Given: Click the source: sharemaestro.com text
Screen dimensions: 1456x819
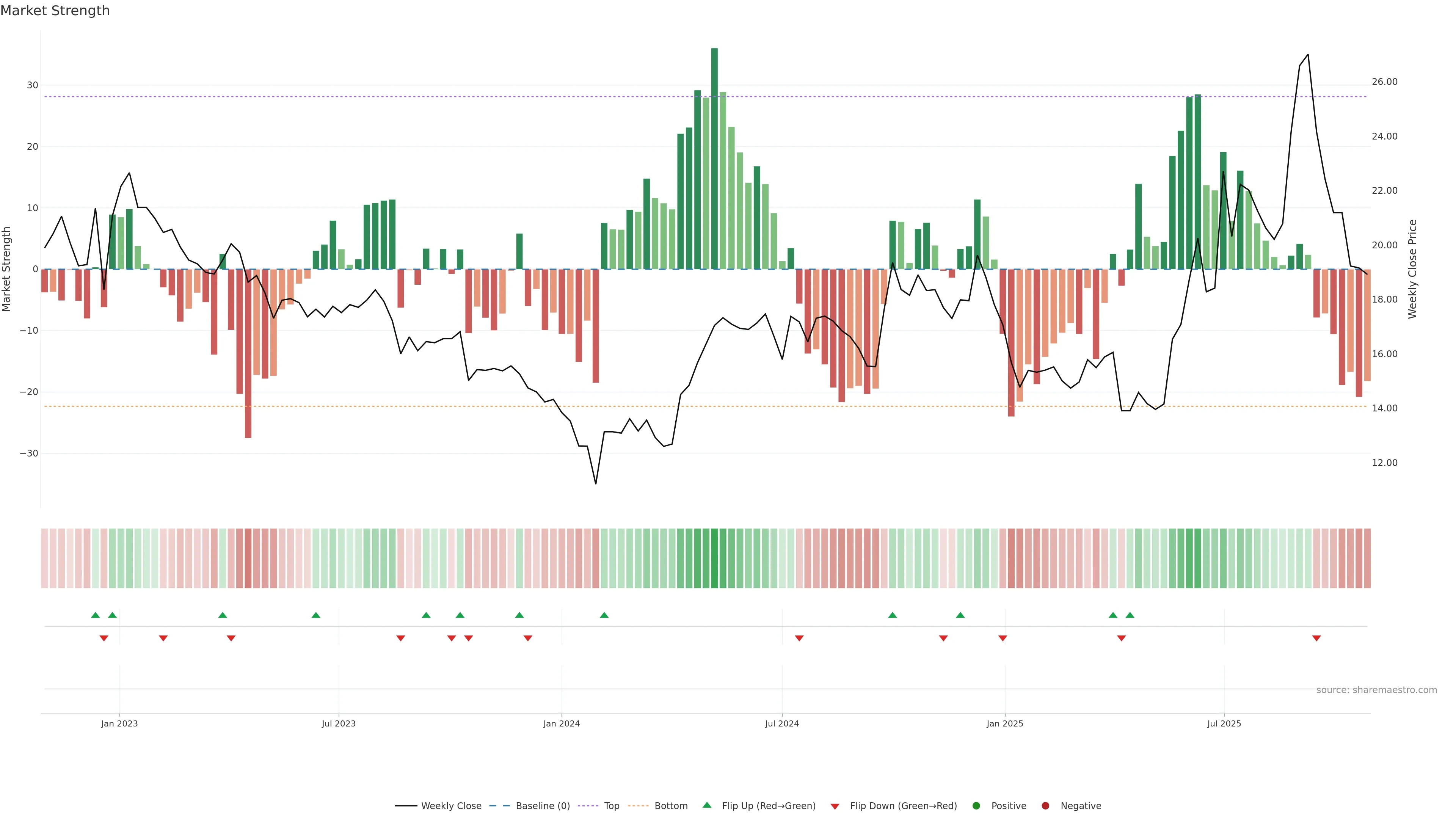Looking at the screenshot, I should coord(1376,690).
